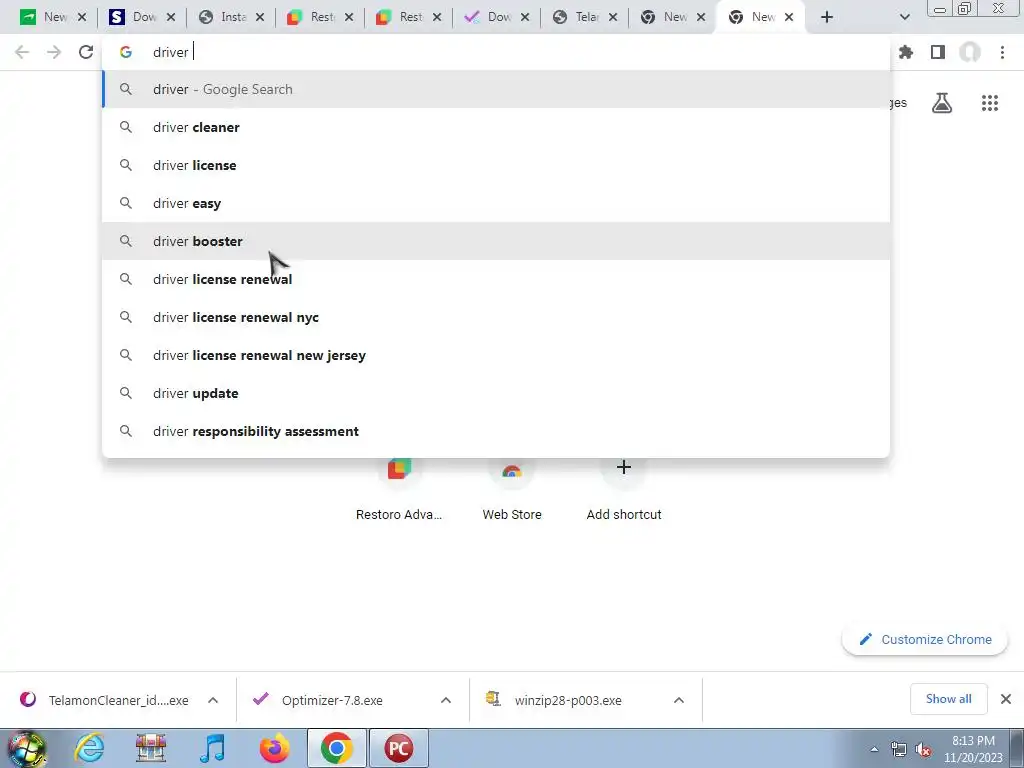The image size is (1024, 768).
Task: Close the 'Insta' tab
Action: (x=260, y=17)
